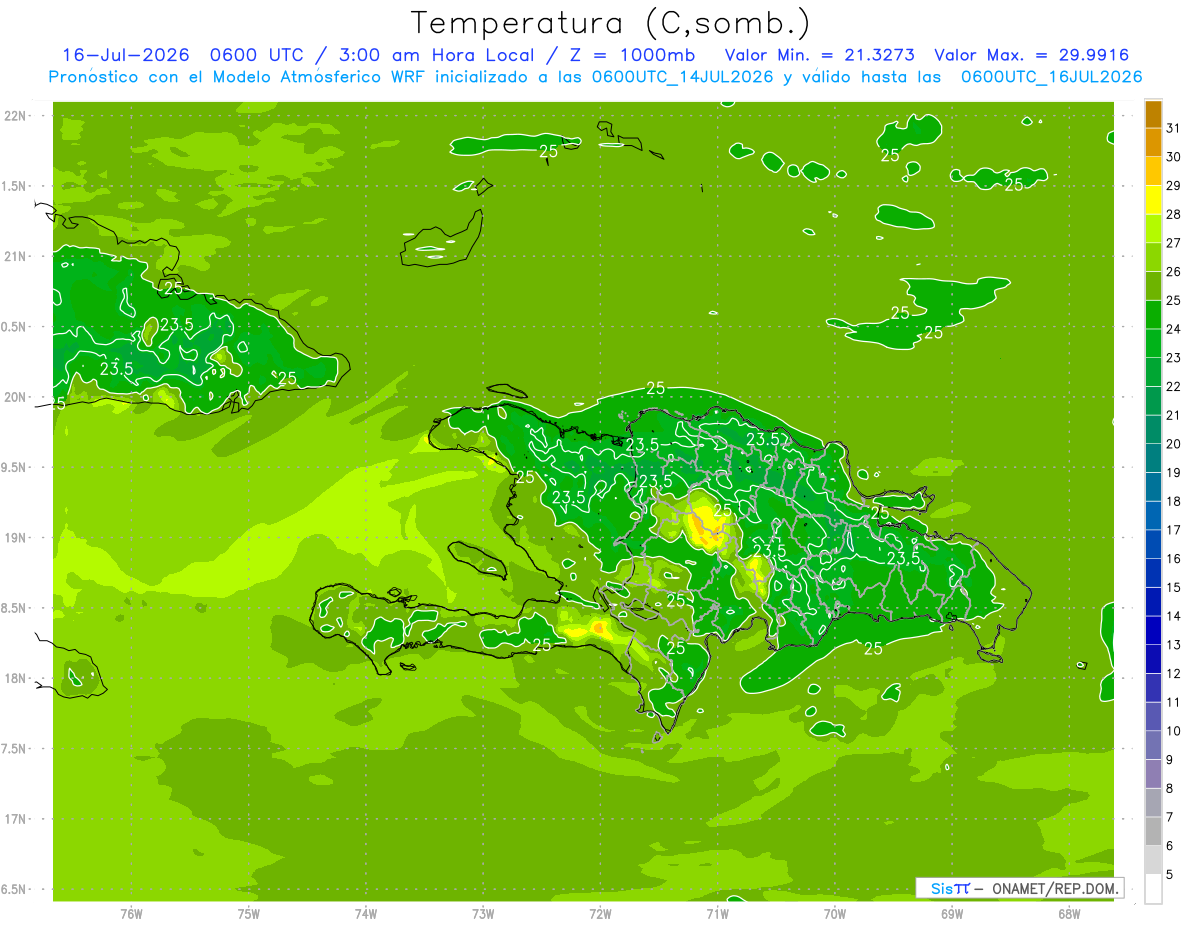Image resolution: width=1200 pixels, height=927 pixels.
Task: Click the color scale label "23"
Action: (1174, 358)
